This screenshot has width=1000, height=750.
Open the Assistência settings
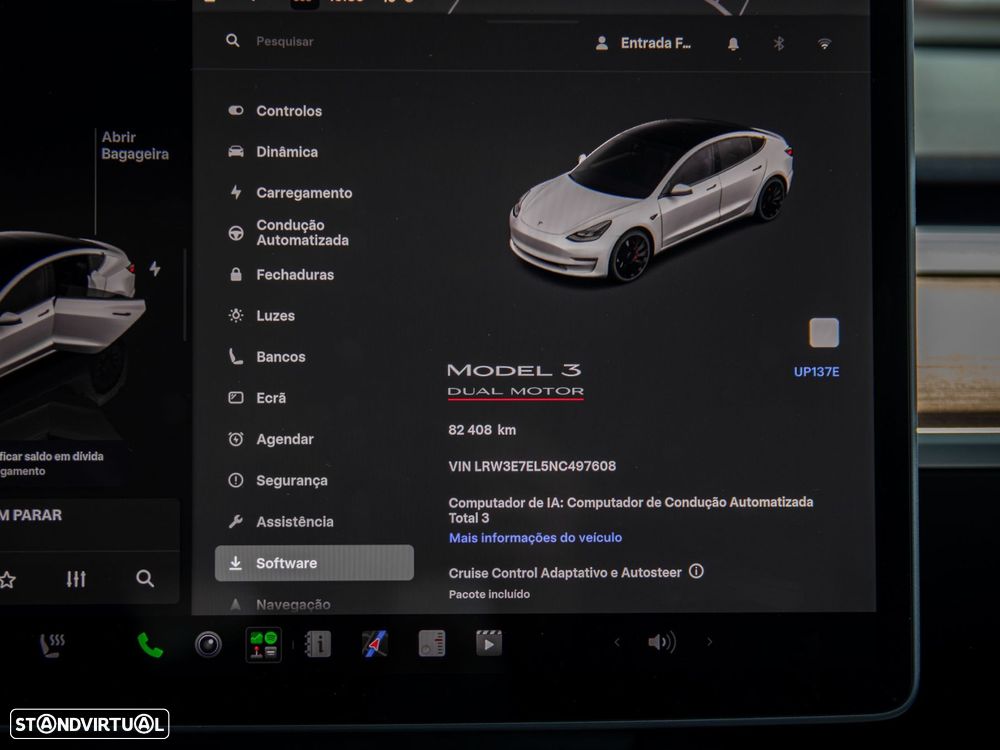(x=281, y=522)
